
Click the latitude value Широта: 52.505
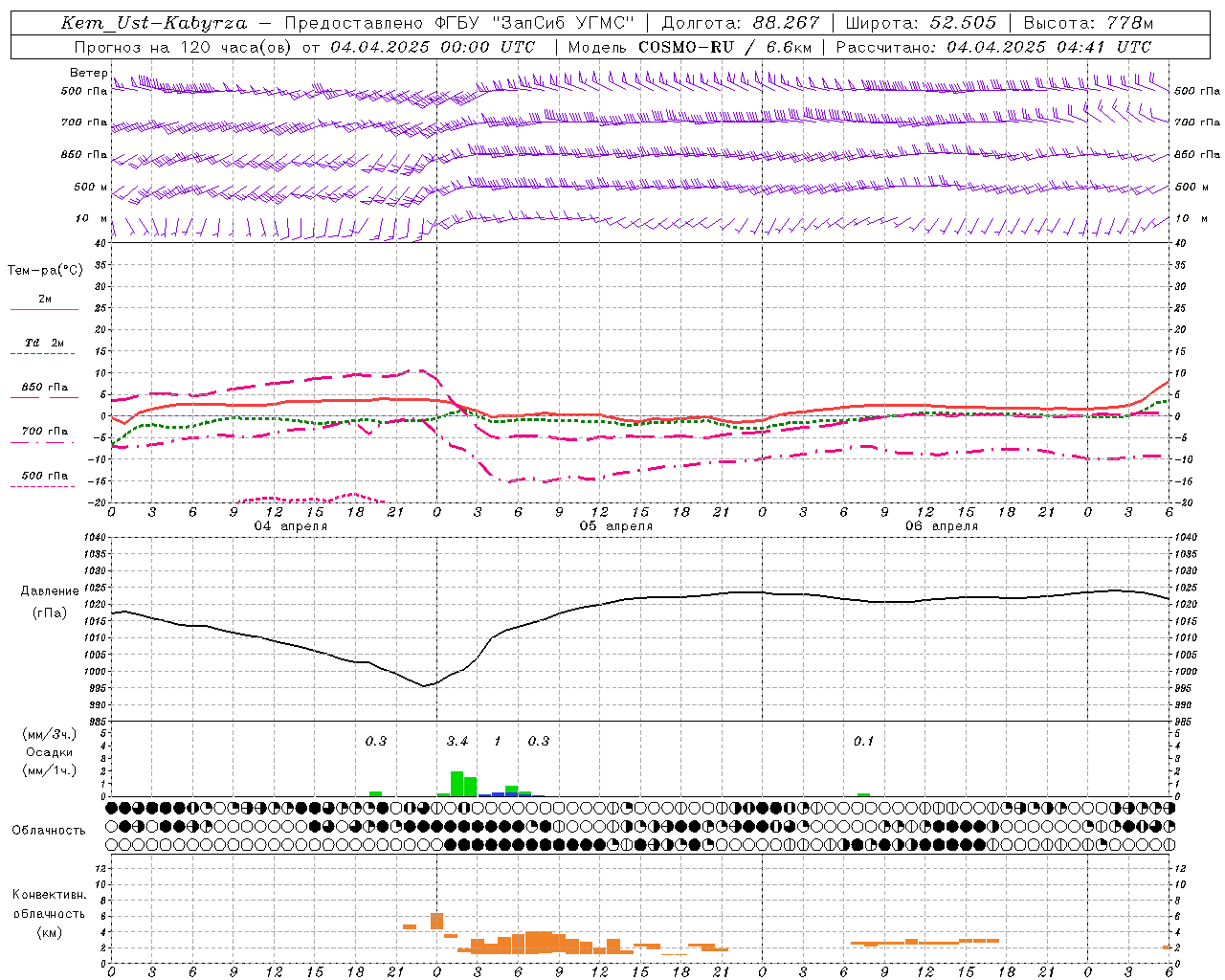921,23
